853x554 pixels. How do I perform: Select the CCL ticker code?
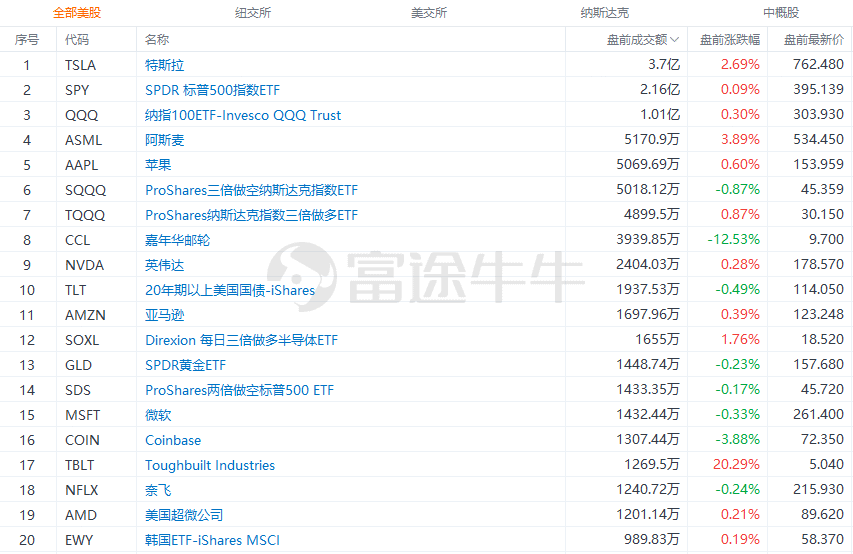(x=77, y=240)
